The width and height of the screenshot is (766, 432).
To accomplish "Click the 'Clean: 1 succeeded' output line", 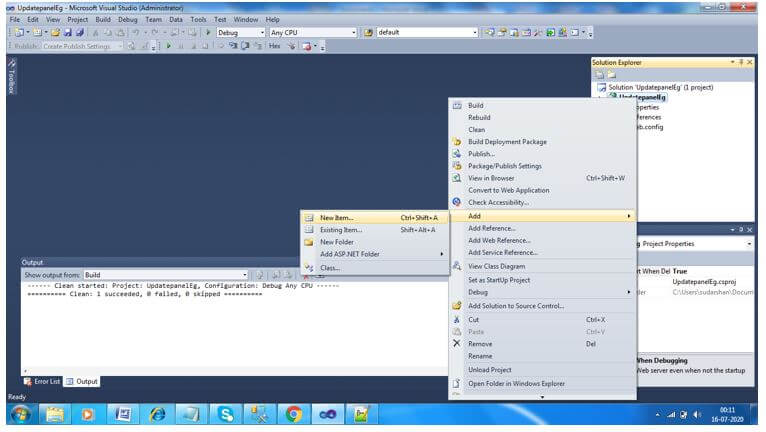I will click(x=145, y=294).
